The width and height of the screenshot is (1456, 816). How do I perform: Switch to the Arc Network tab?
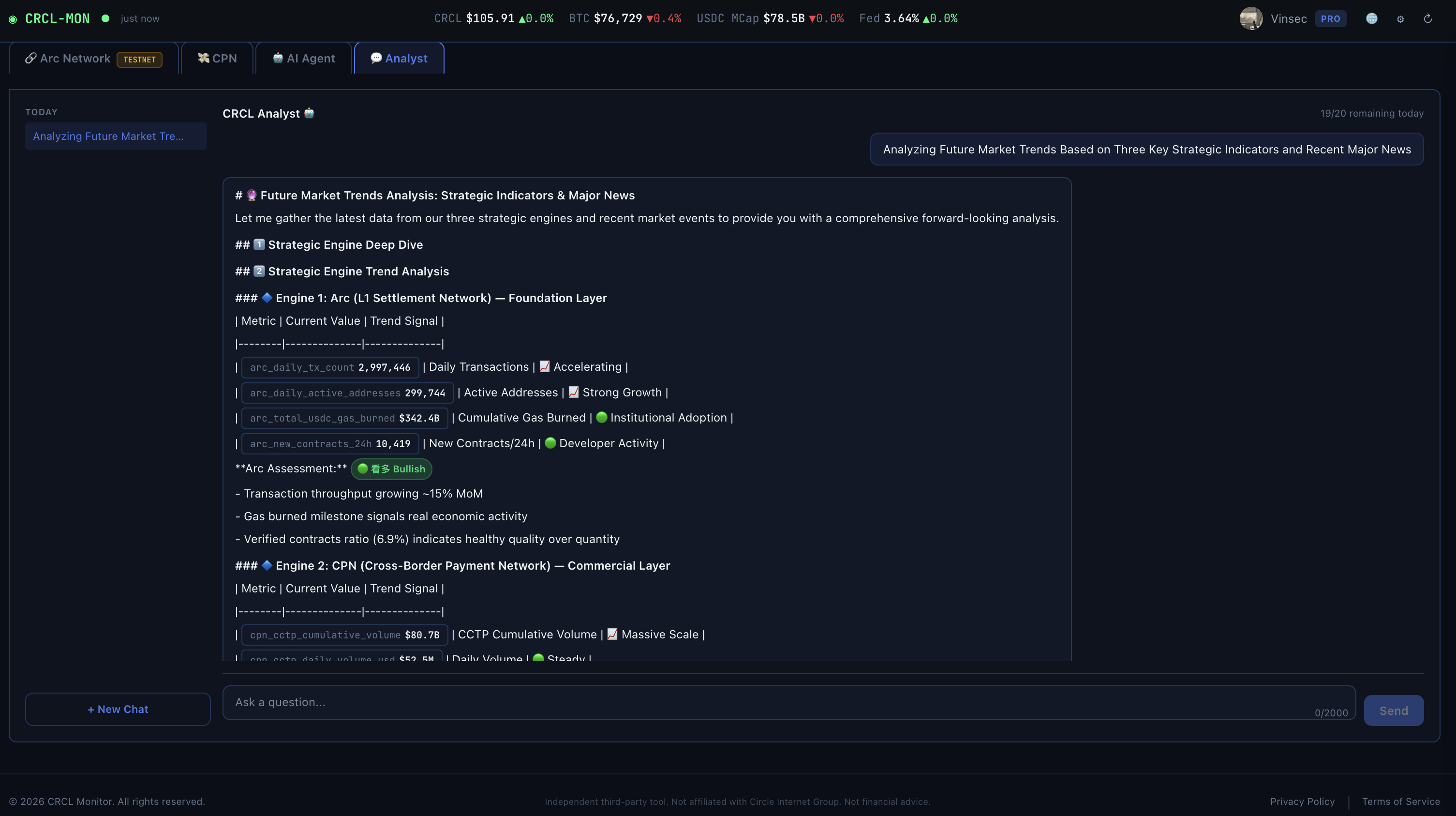pyautogui.click(x=93, y=59)
